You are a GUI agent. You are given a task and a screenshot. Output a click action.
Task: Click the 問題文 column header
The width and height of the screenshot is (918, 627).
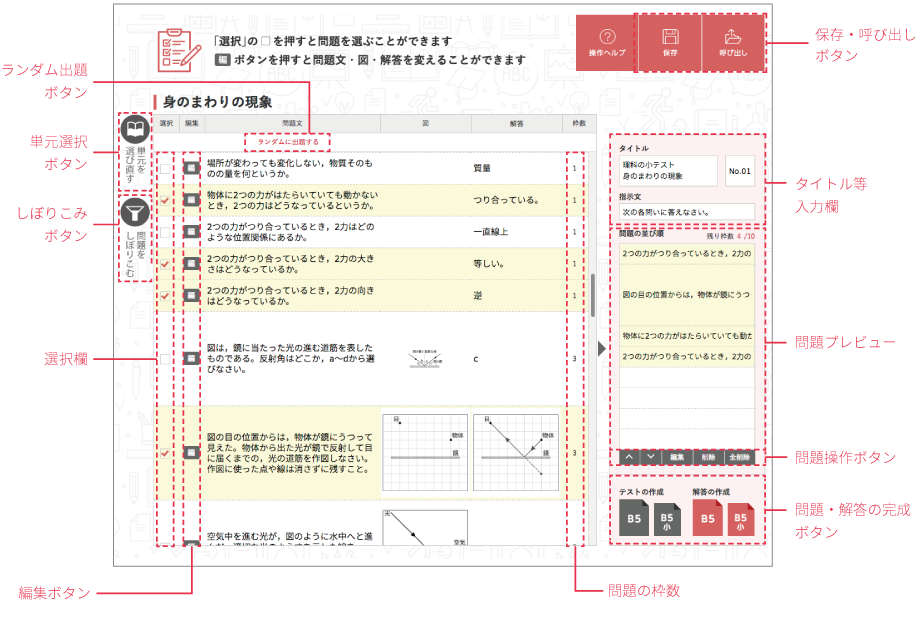[x=293, y=124]
